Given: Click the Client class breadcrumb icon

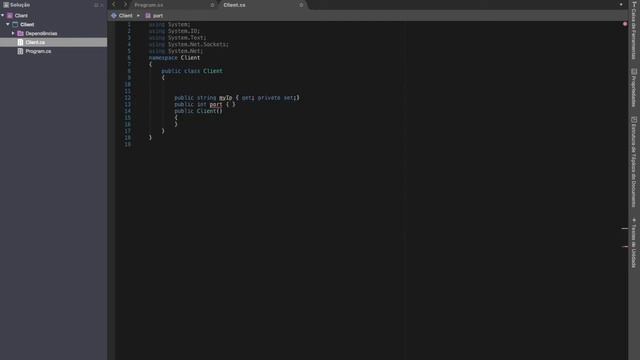Looking at the screenshot, I should 114,16.
